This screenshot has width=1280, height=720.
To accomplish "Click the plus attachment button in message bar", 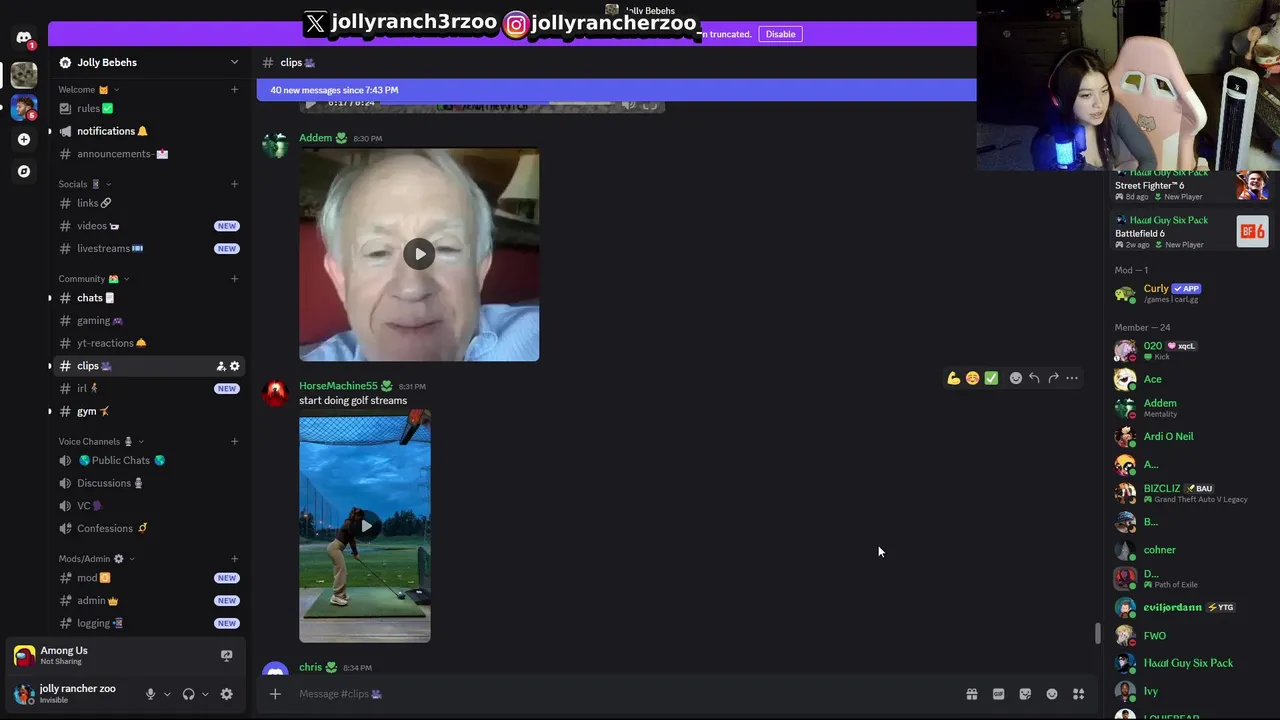I will click(x=275, y=694).
